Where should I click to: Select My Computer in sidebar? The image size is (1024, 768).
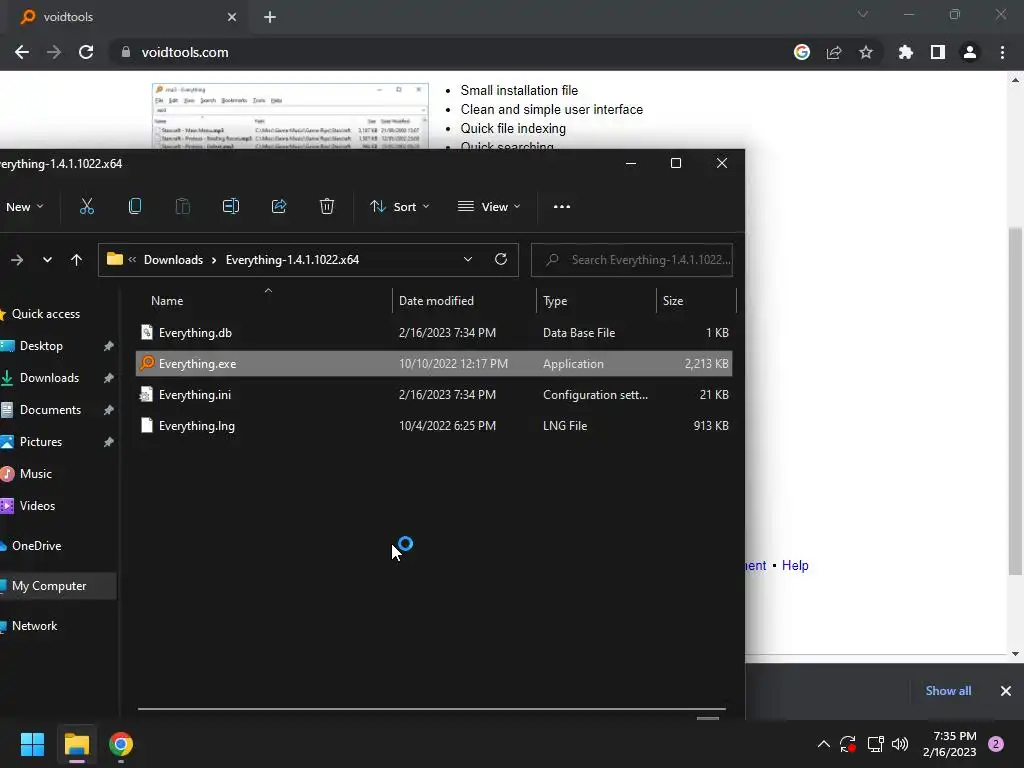click(57, 586)
